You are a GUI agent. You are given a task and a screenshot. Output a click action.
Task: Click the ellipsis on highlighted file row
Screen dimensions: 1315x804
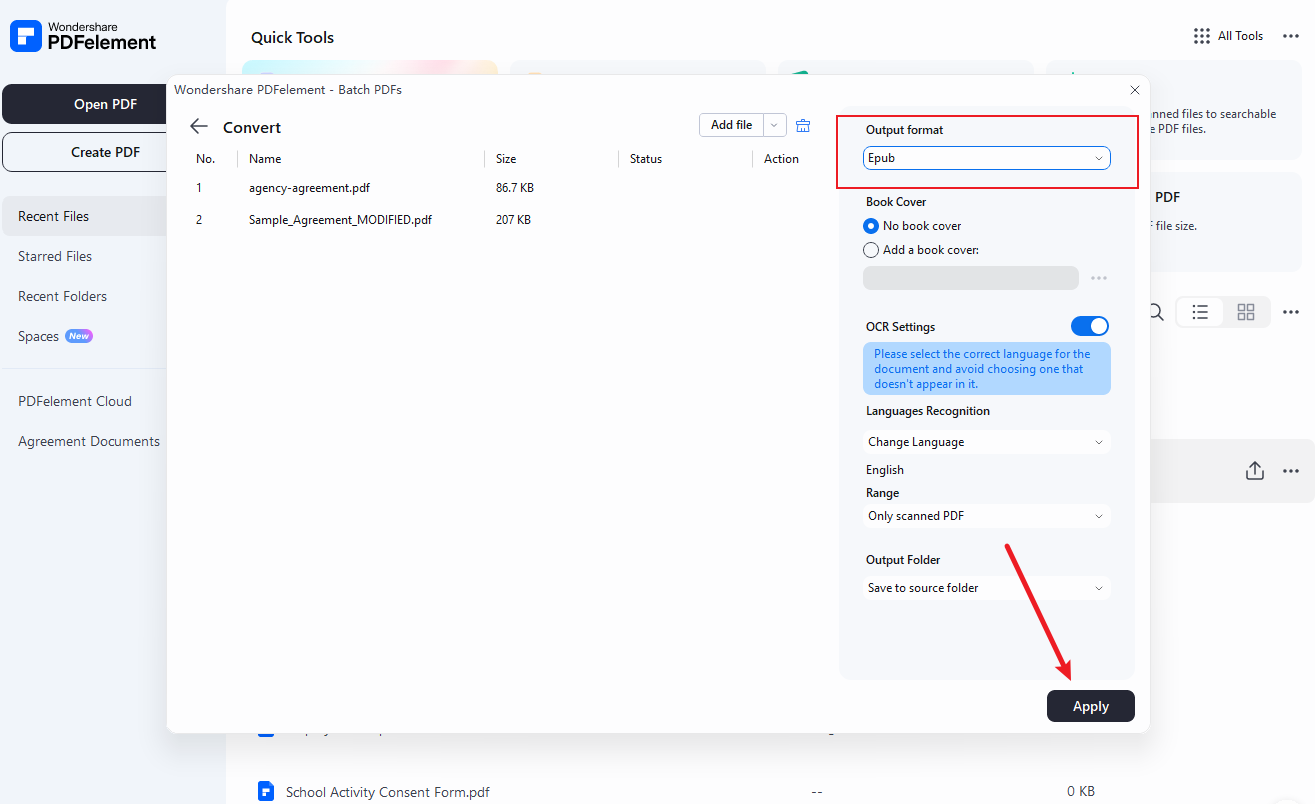[x=1291, y=471]
